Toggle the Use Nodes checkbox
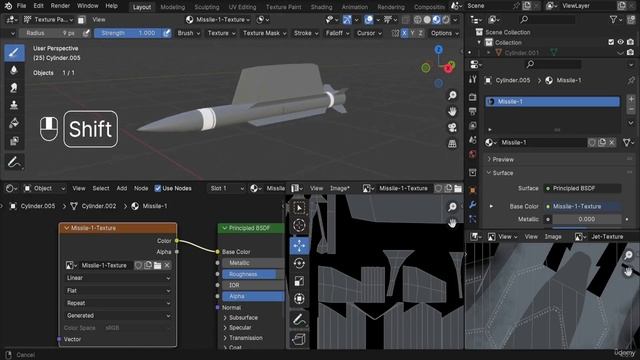Viewport: 640px width, 360px height. (x=158, y=188)
